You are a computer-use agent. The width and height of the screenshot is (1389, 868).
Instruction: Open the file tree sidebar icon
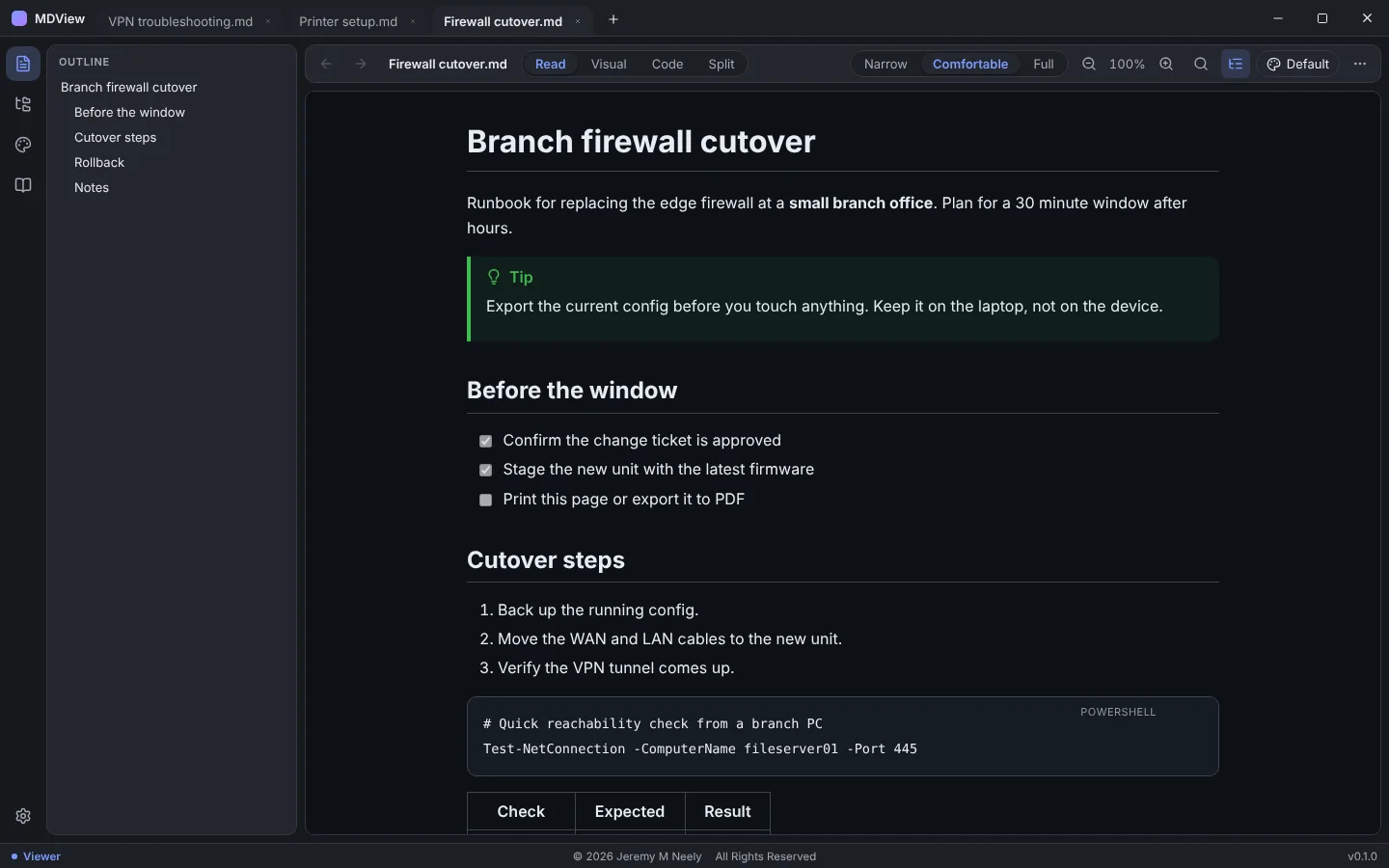(x=23, y=104)
